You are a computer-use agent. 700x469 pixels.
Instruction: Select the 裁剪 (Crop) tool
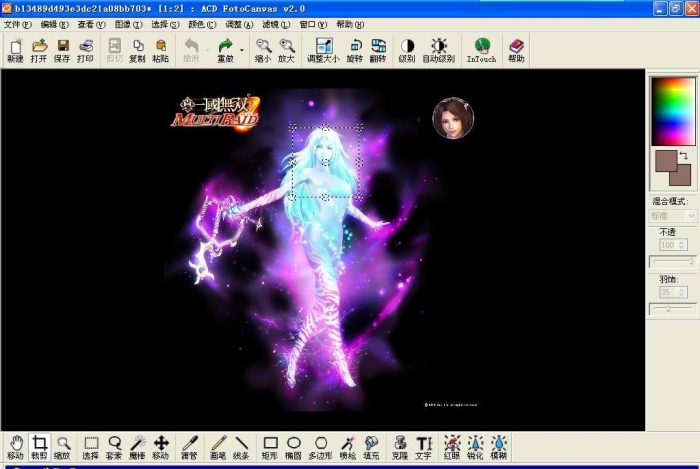click(39, 448)
